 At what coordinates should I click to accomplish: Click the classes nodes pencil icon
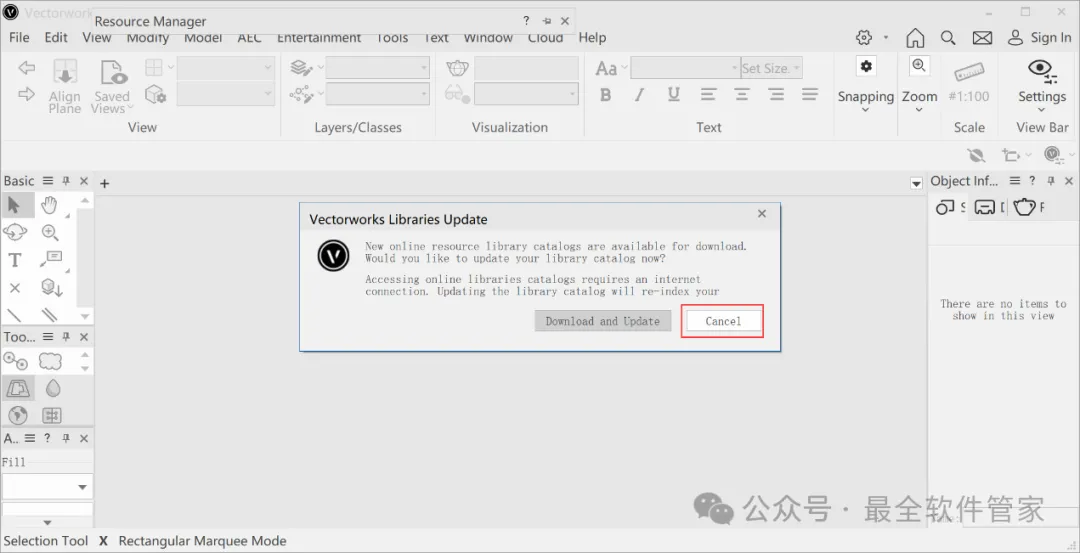point(301,94)
